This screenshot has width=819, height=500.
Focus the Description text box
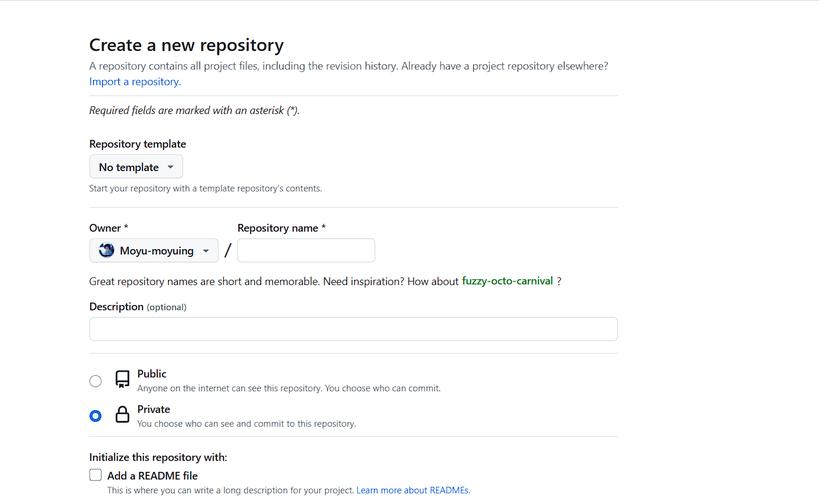[353, 329]
